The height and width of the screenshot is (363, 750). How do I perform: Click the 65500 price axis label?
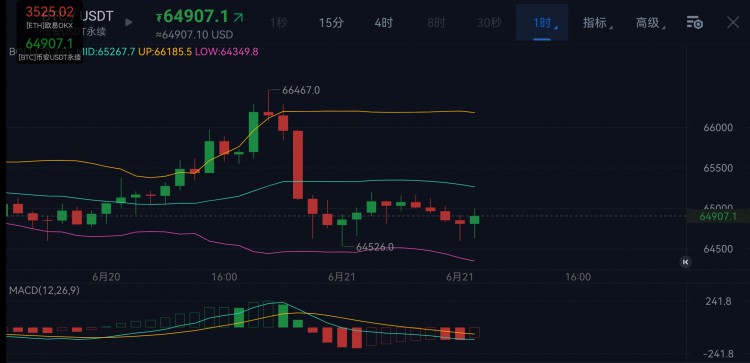click(718, 168)
